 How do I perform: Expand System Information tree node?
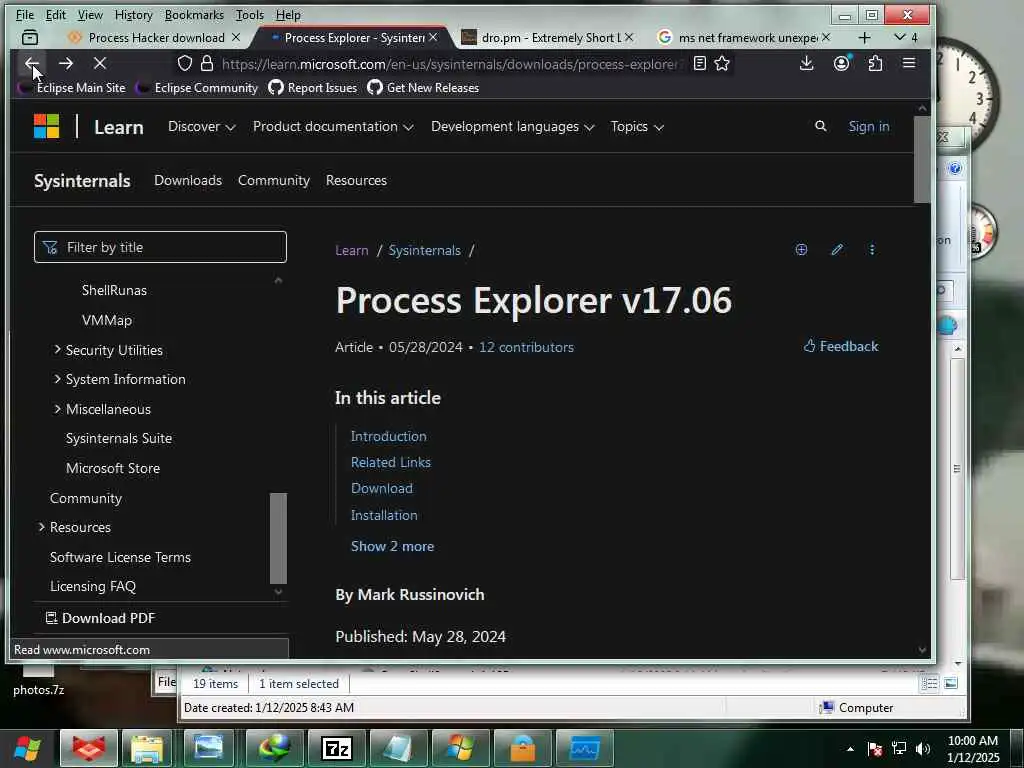tap(57, 379)
